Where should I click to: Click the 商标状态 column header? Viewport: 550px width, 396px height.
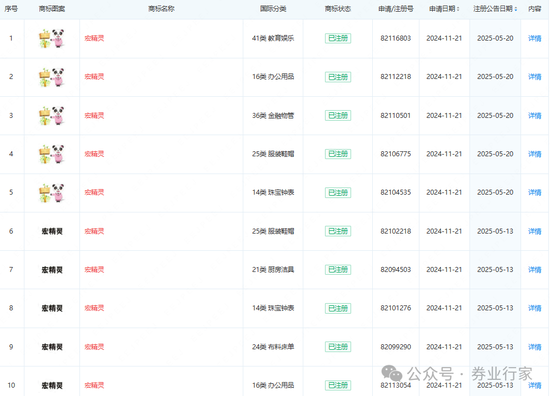pyautogui.click(x=338, y=9)
